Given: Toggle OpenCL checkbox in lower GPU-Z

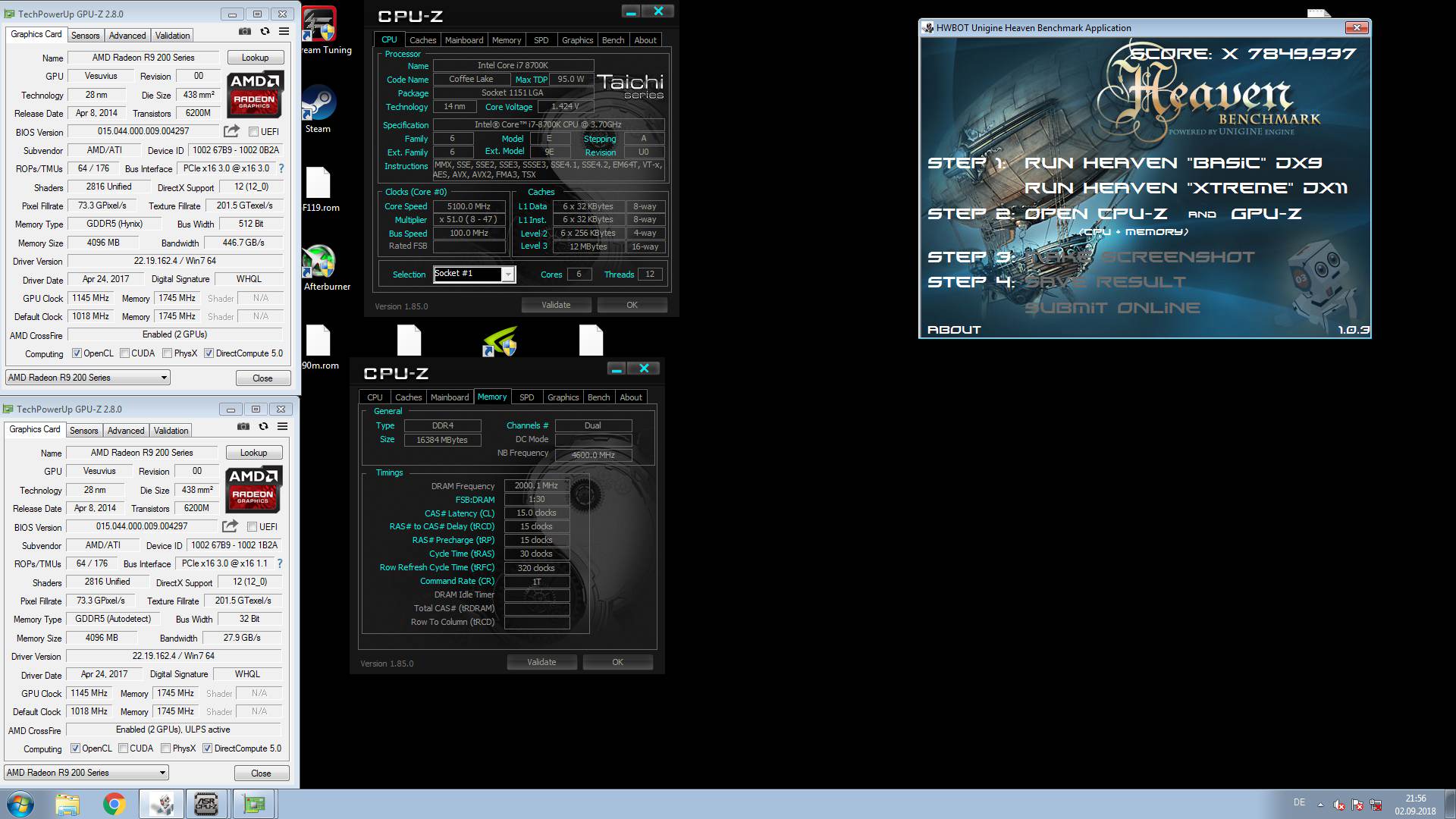Looking at the screenshot, I should [75, 748].
